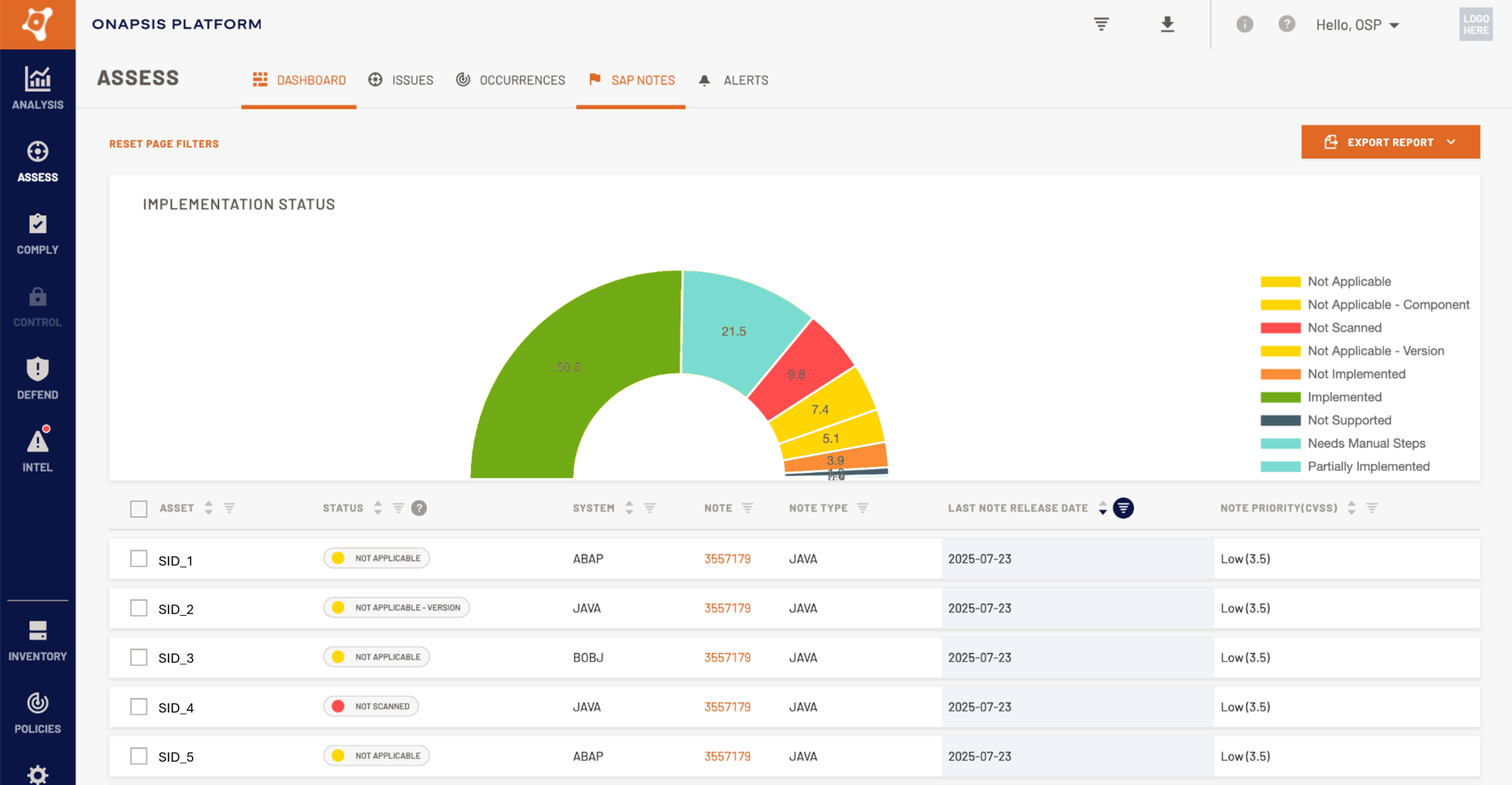Open the Export Report dropdown
1512x785 pixels.
pyautogui.click(x=1390, y=142)
